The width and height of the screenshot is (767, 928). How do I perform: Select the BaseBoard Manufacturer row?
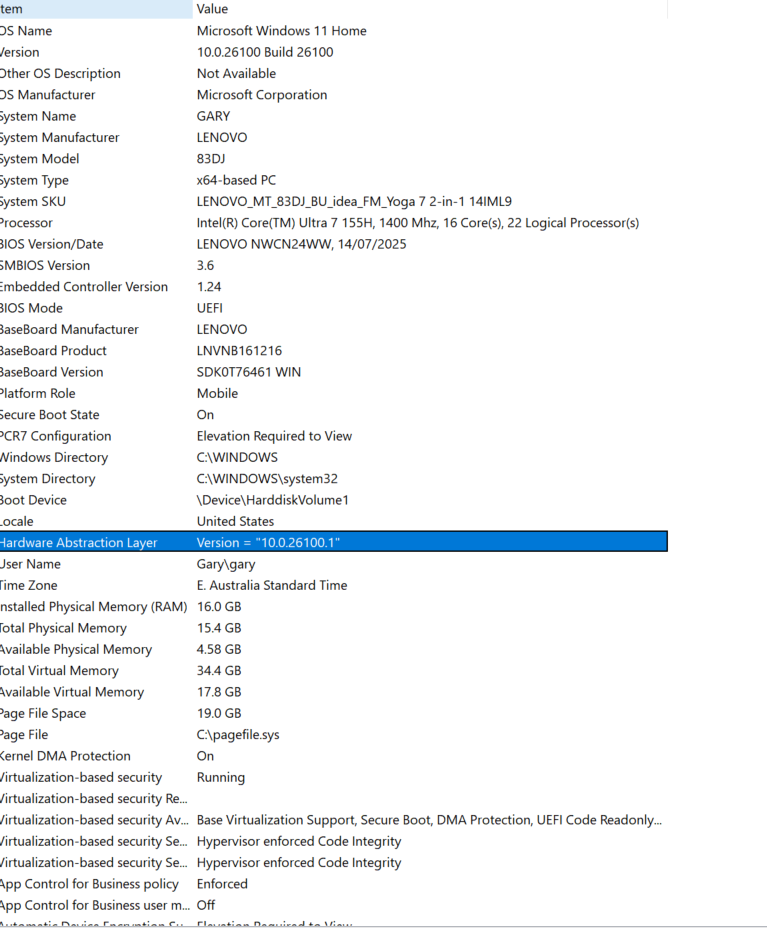pyautogui.click(x=334, y=329)
